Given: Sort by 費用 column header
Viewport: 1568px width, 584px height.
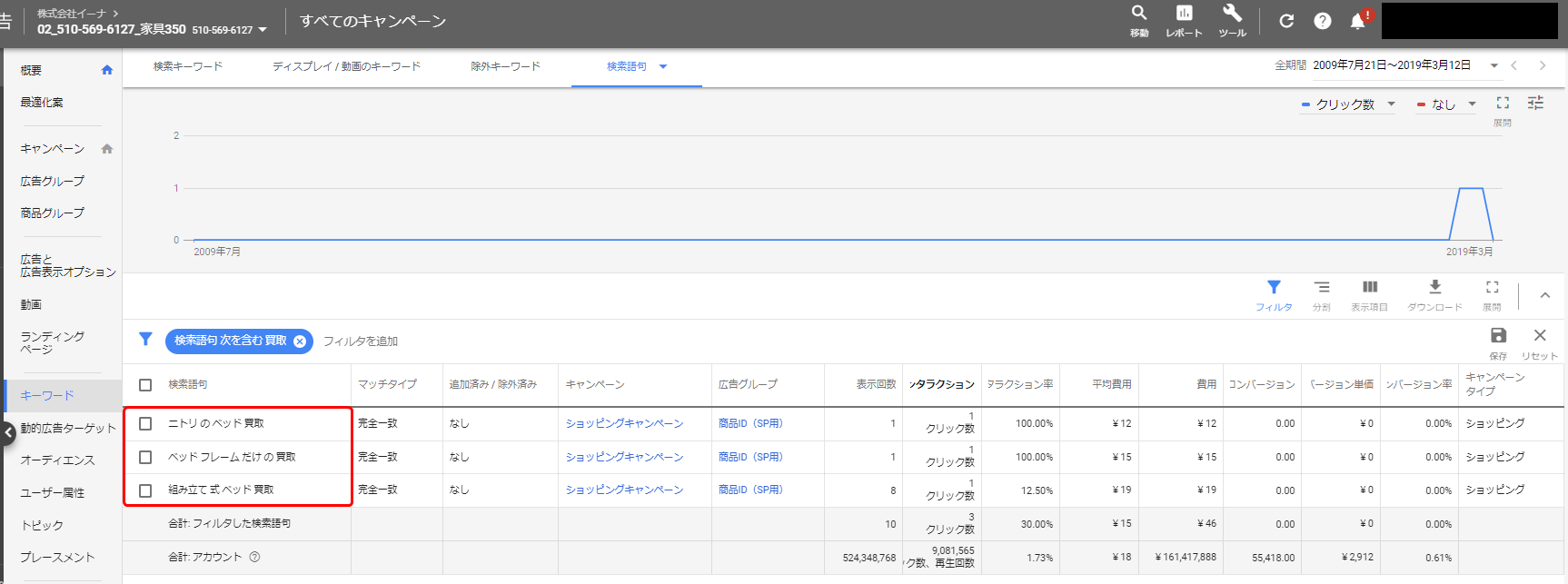Looking at the screenshot, I should click(1206, 384).
